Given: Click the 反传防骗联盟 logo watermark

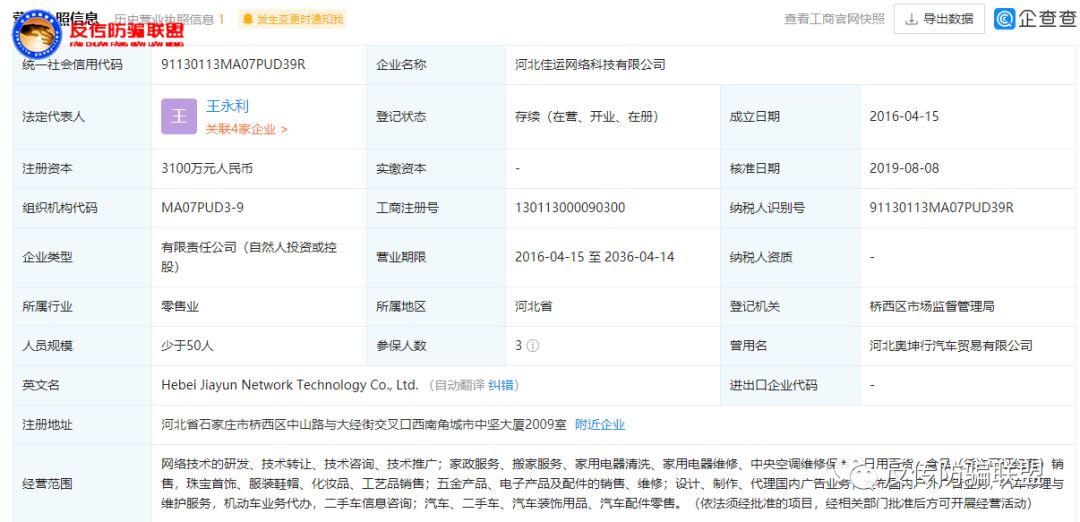Looking at the screenshot, I should (x=98, y=33).
